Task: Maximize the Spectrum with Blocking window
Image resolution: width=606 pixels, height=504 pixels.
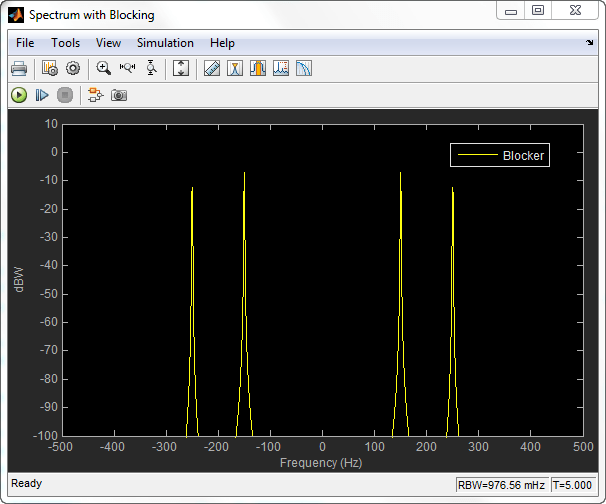Action: 538,10
